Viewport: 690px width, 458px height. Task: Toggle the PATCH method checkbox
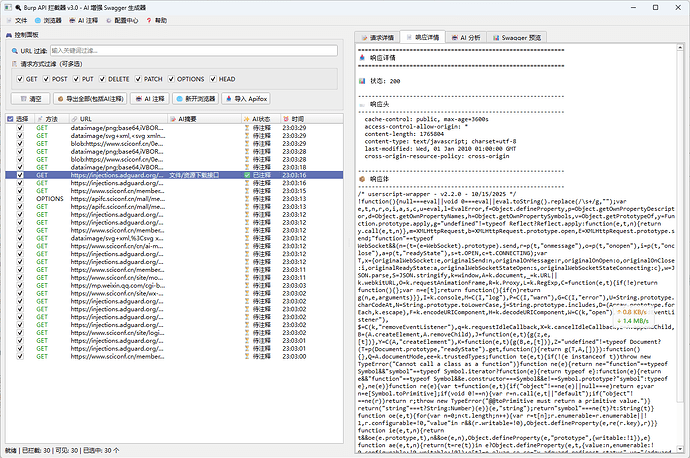[x=138, y=79]
